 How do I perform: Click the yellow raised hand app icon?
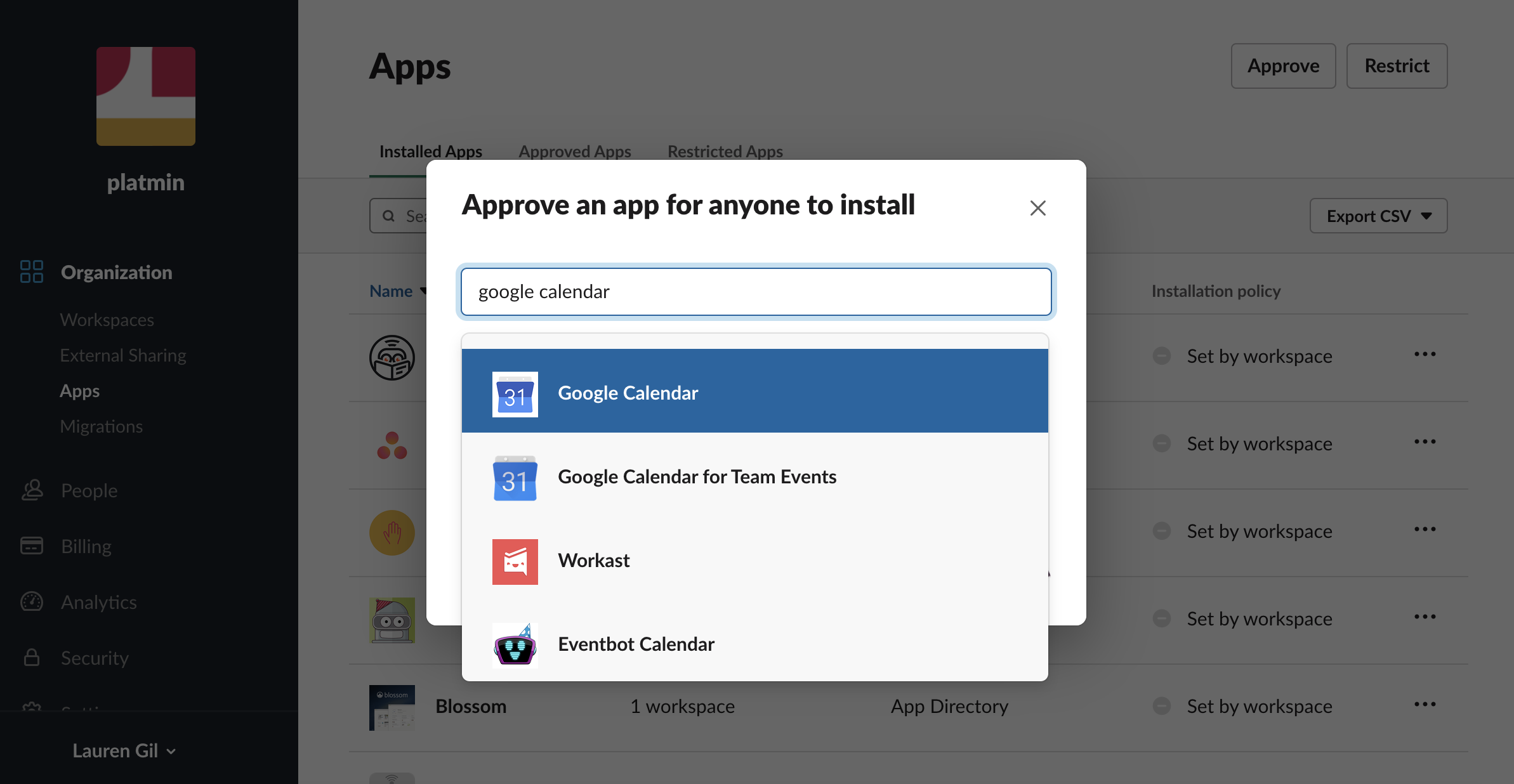(392, 533)
